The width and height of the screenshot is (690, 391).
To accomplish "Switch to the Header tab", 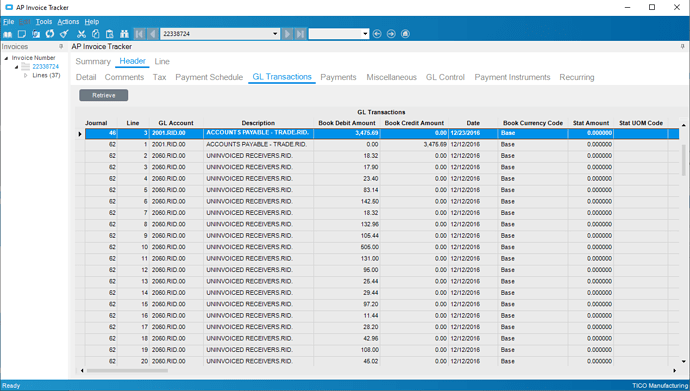I will [132, 62].
